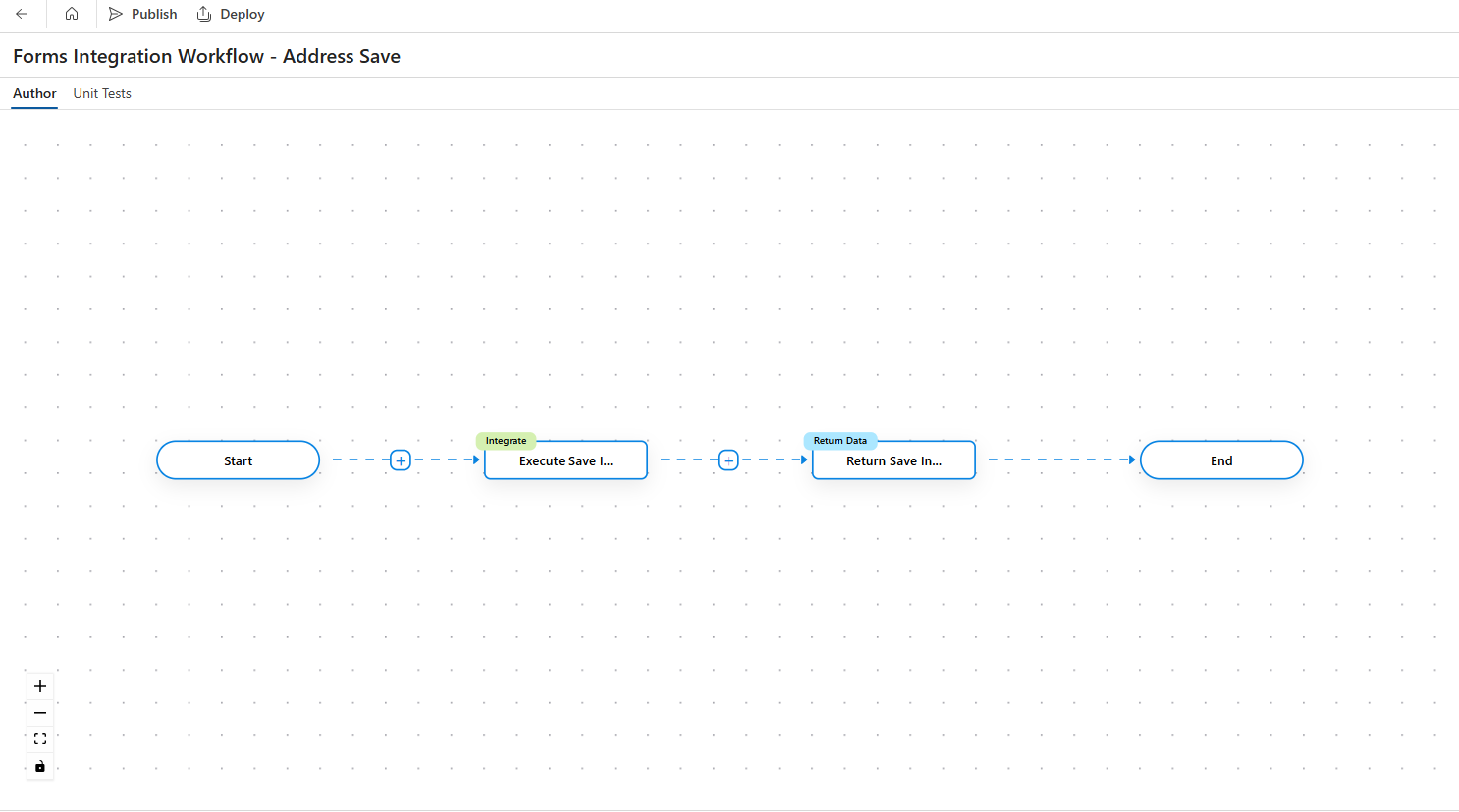
Task: Publish the workflow
Action: (143, 14)
